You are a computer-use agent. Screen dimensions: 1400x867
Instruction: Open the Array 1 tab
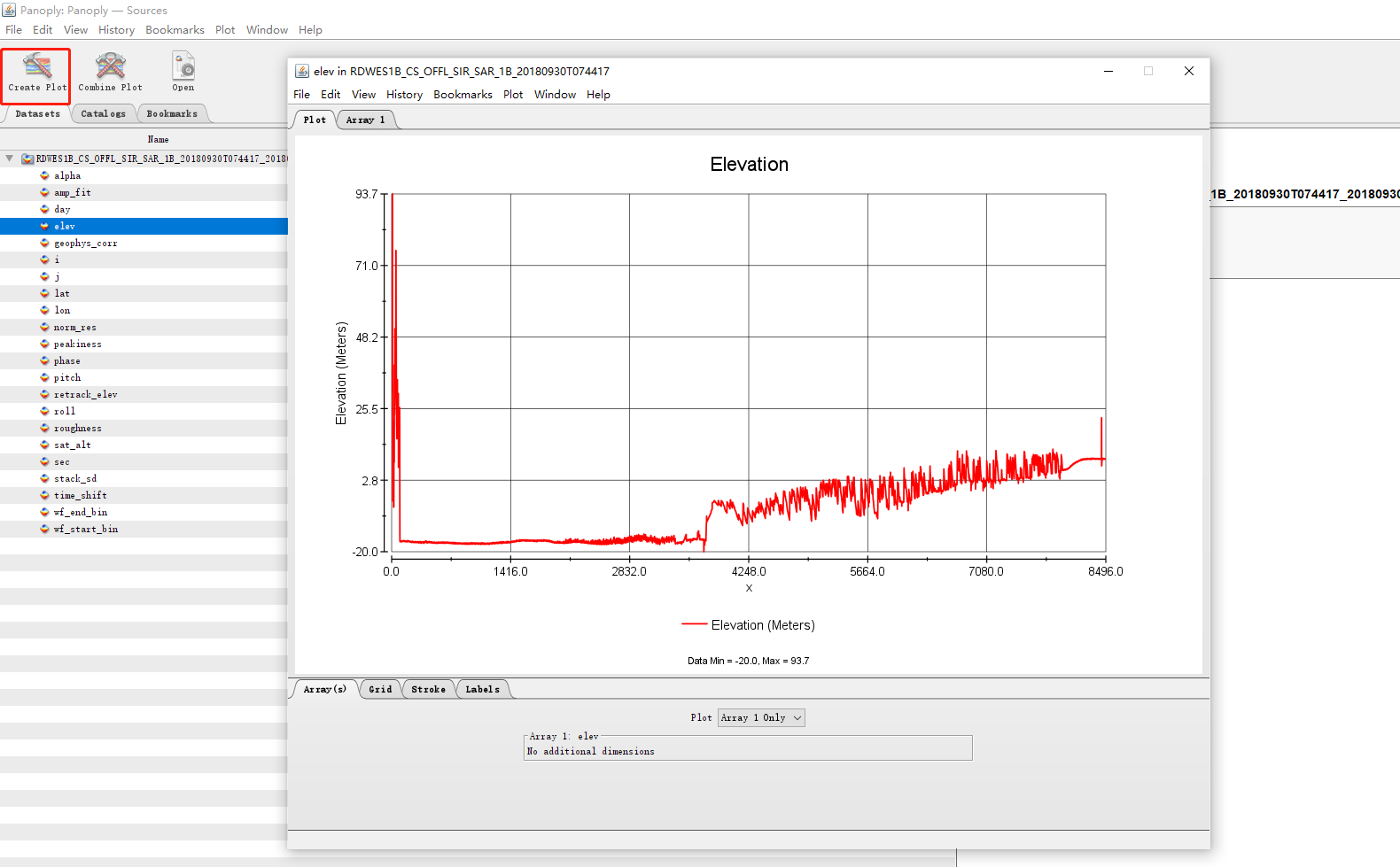point(365,120)
